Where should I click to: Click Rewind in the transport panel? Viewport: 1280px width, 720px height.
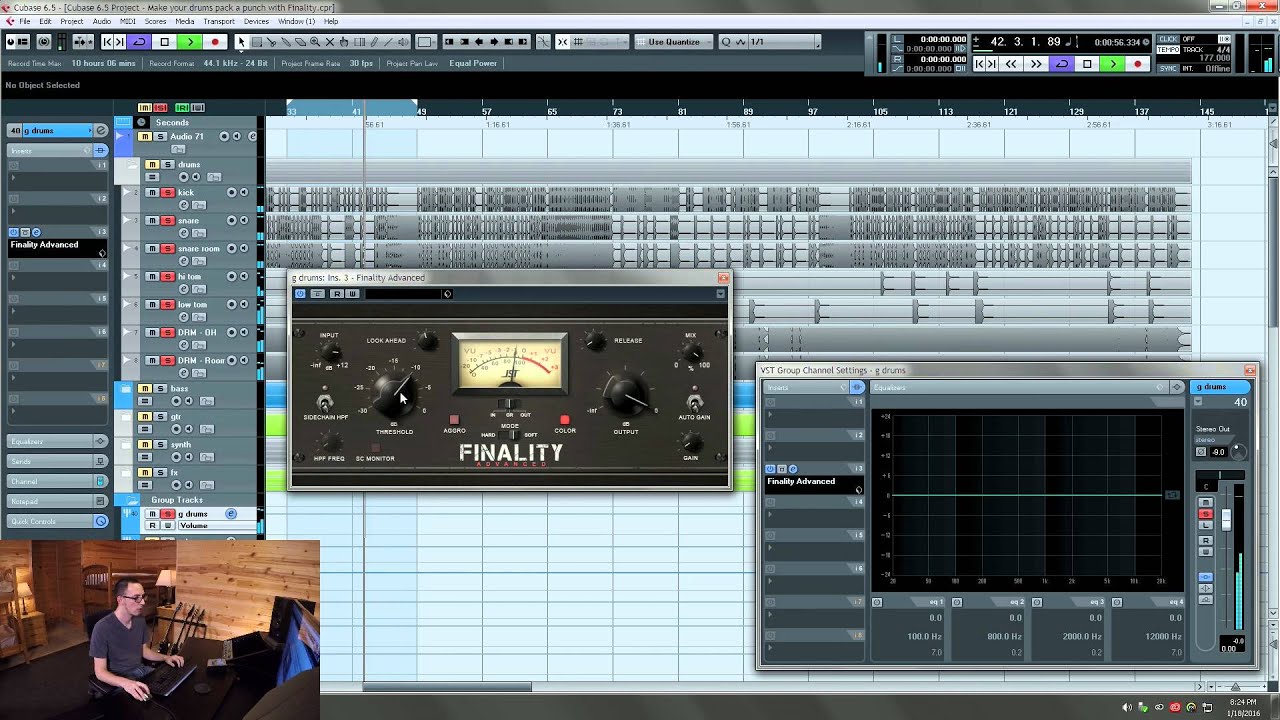[1011, 64]
